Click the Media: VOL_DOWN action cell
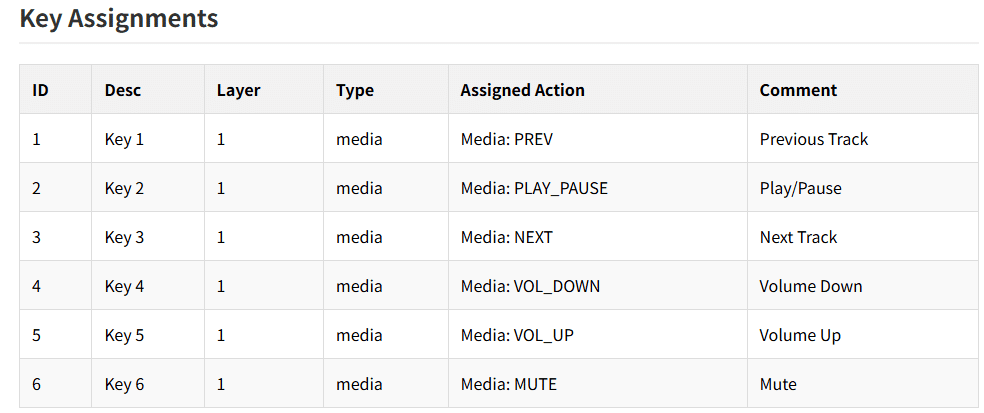 [598, 285]
